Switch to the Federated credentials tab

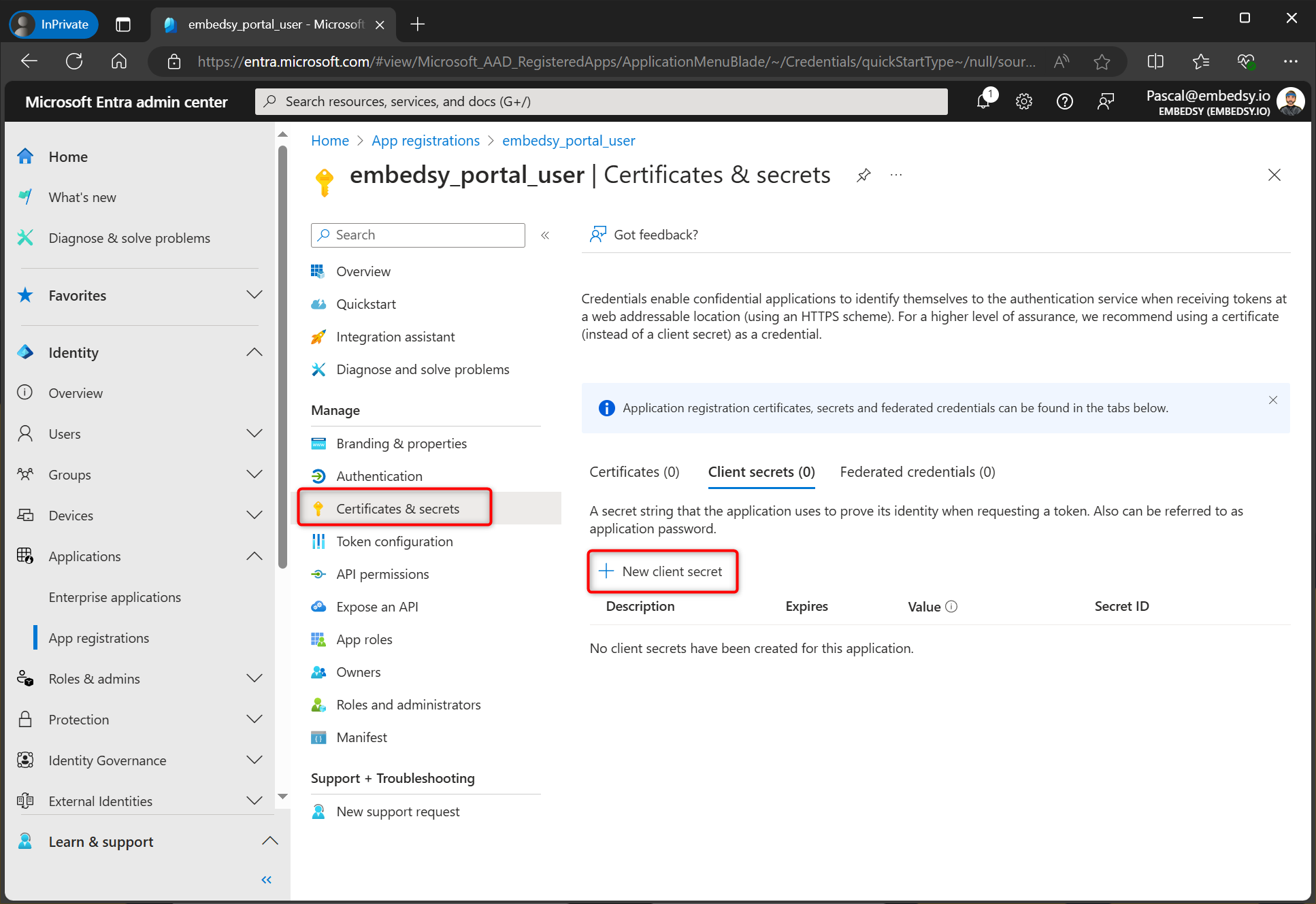click(x=917, y=471)
